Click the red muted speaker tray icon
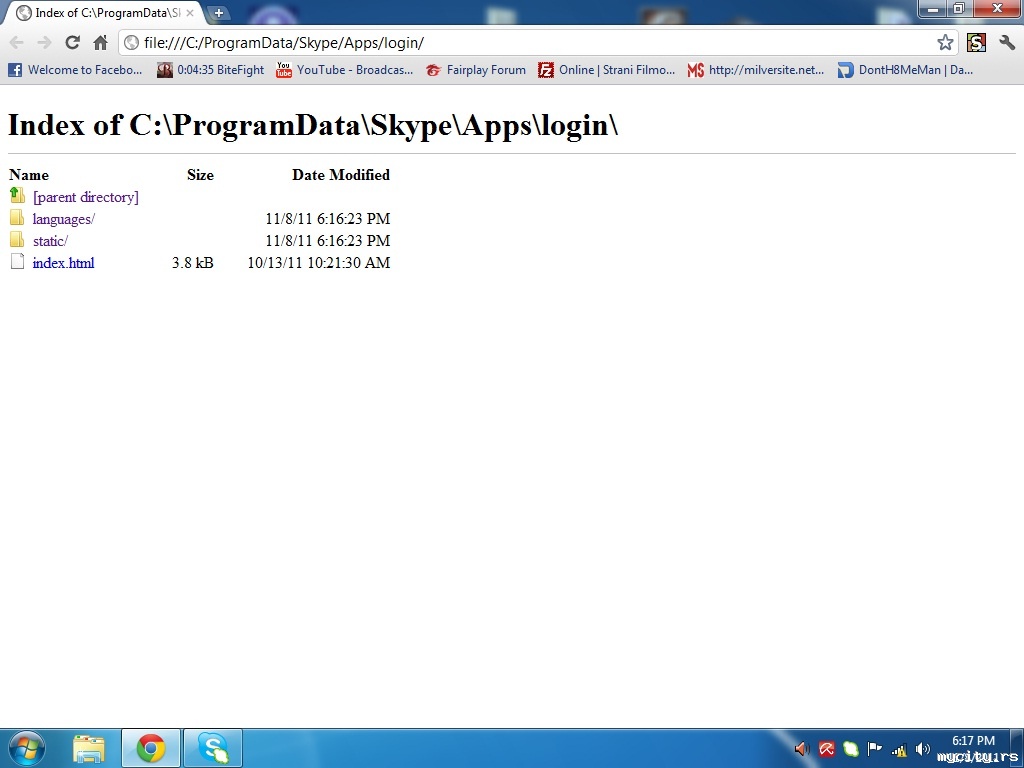The image size is (1024, 768). (802, 749)
